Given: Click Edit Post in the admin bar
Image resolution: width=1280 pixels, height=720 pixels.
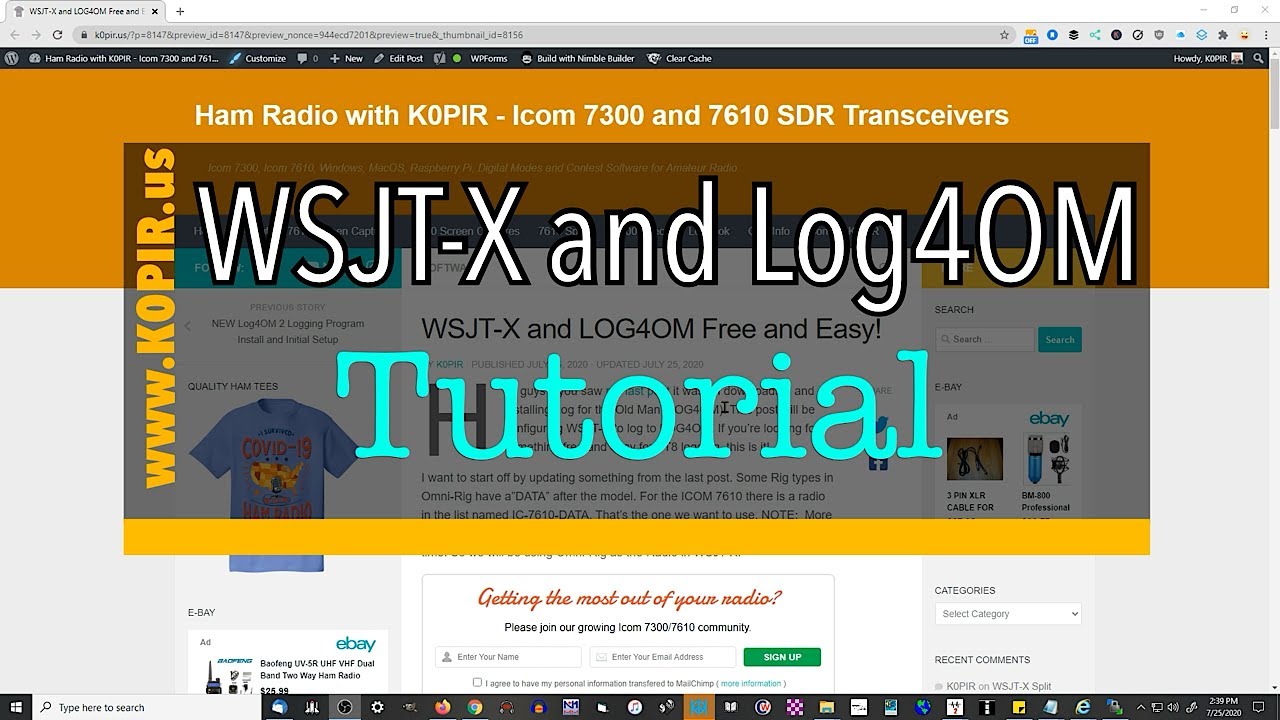Looking at the screenshot, I should 398,59.
